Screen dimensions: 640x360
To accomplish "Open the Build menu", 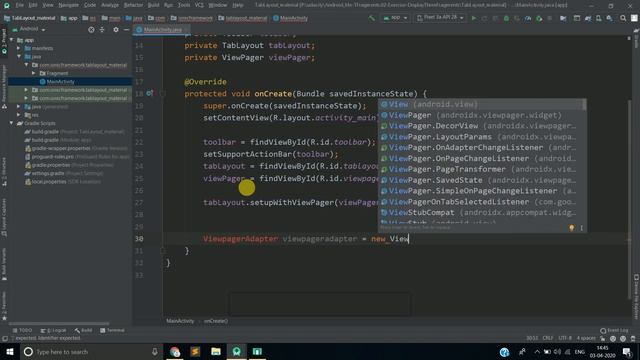I will coord(153,5).
